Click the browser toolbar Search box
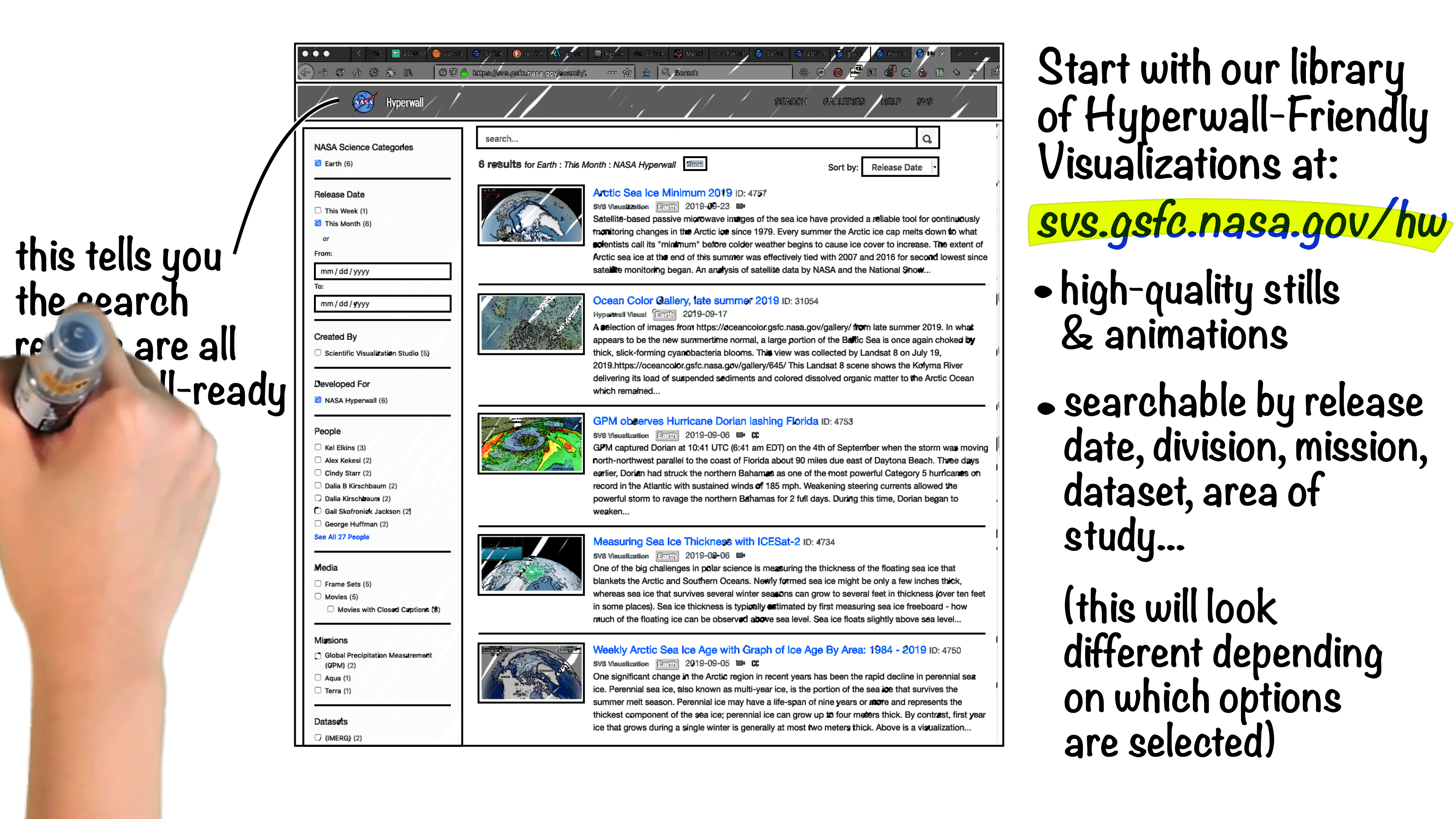Screen dimensions: 1456x819 click(x=725, y=72)
